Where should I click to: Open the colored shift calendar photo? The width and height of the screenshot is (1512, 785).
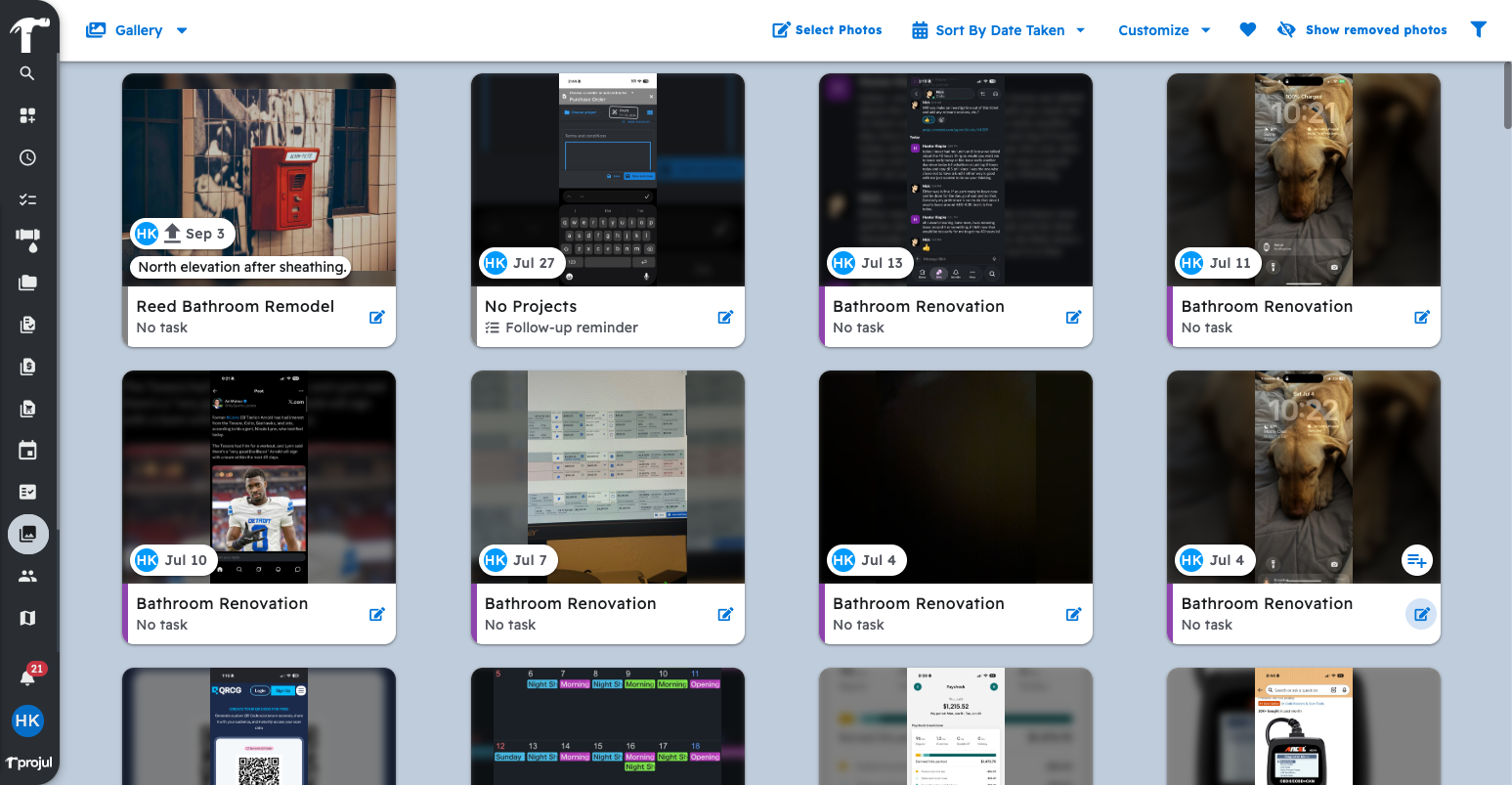coord(608,726)
